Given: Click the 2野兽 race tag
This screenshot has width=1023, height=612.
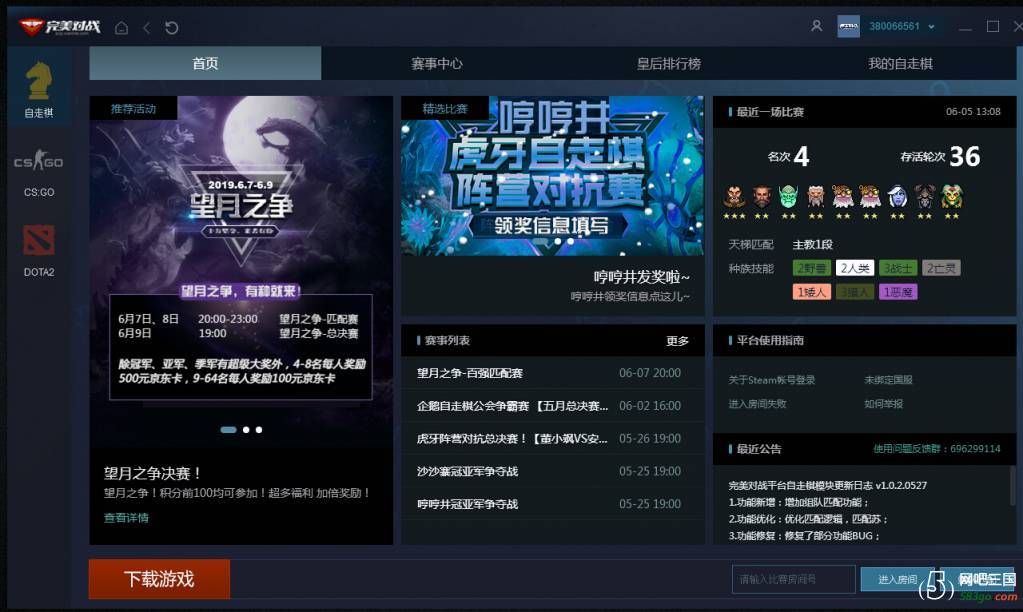Looking at the screenshot, I should 812,268.
